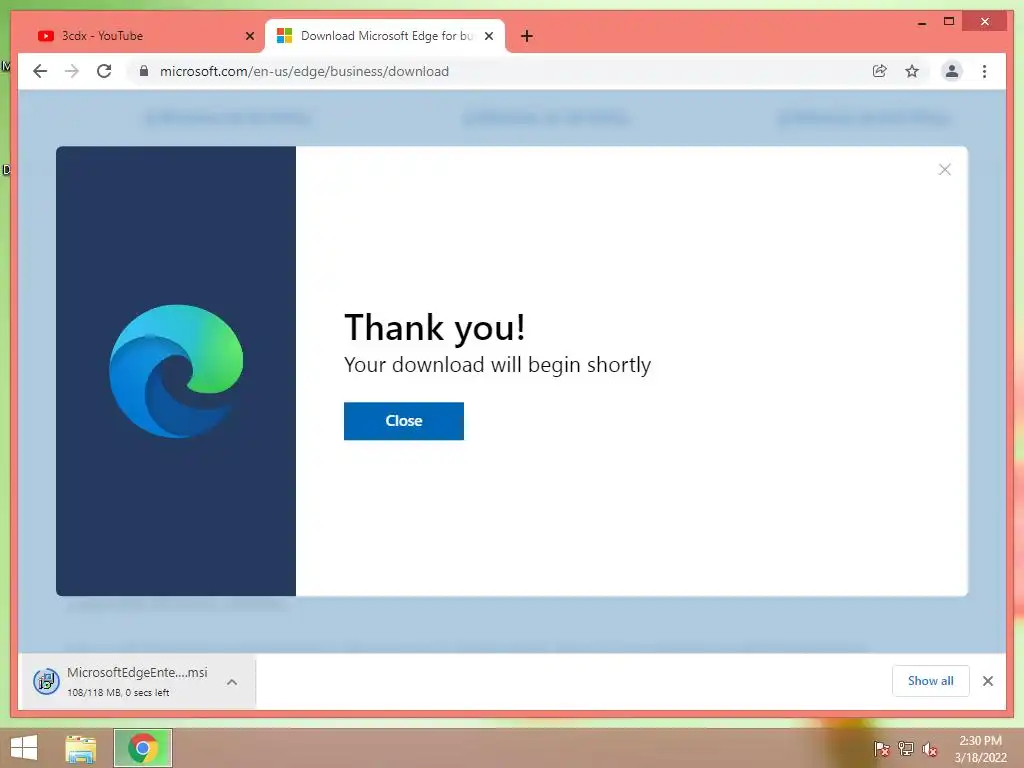Expand download options chevron for the msi file
Screen dimensions: 1024x768
tap(232, 682)
